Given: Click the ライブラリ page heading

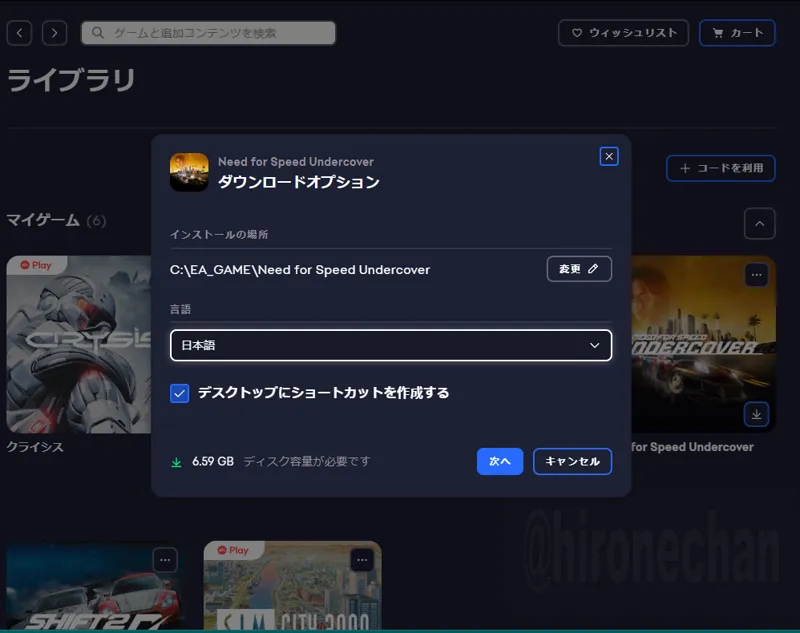Looking at the screenshot, I should [71, 80].
